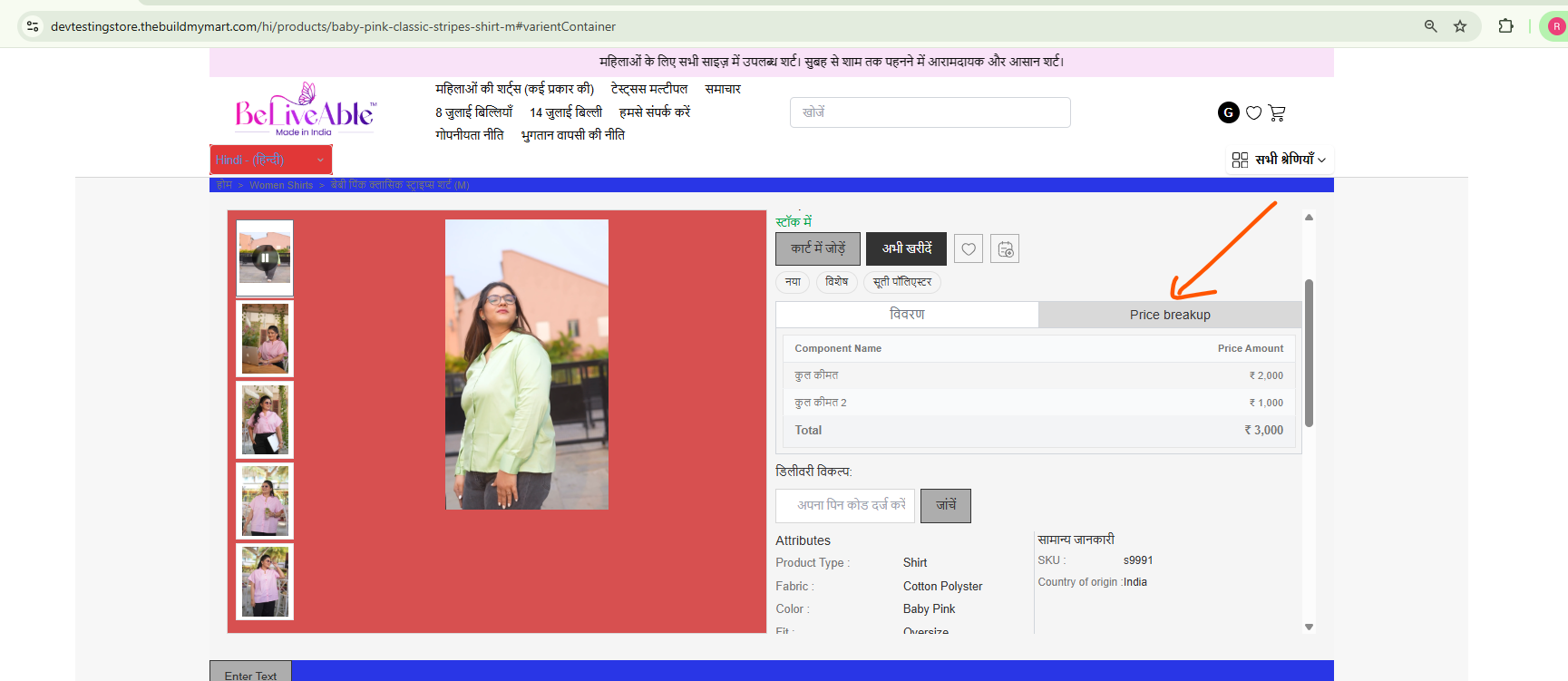This screenshot has height=681, width=1568.
Task: Open Women Shirts breadcrumb link
Action: point(281,185)
